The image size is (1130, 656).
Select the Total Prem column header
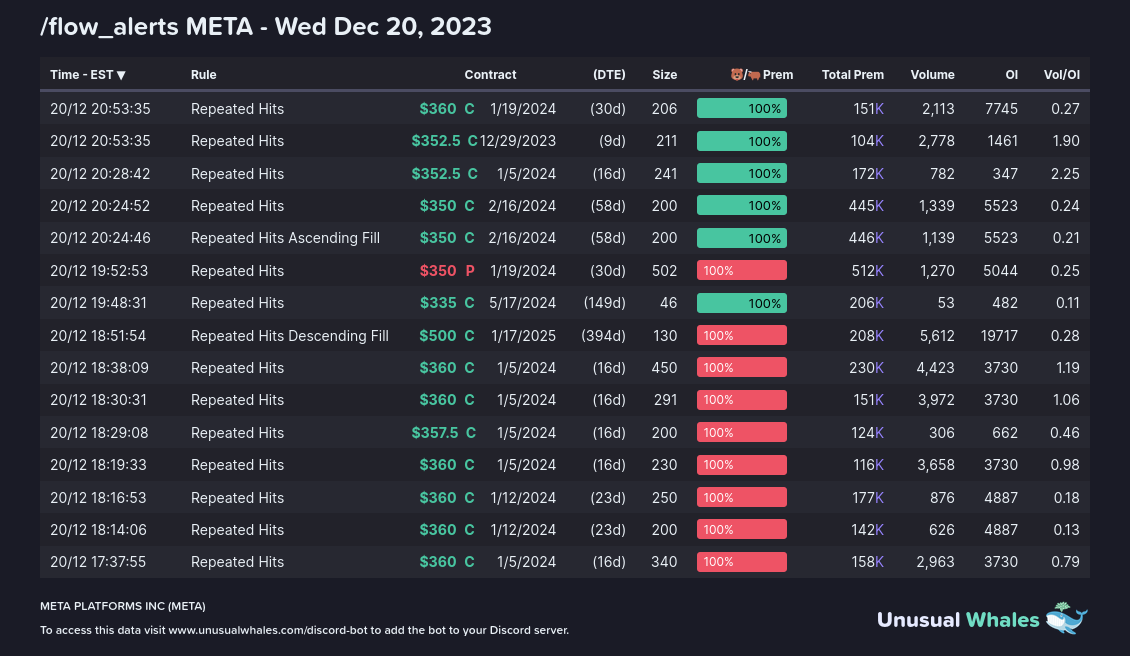(x=853, y=75)
